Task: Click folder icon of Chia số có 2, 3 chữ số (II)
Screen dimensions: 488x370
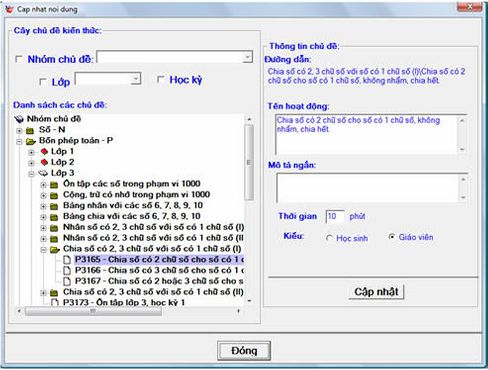Action: pos(54,293)
